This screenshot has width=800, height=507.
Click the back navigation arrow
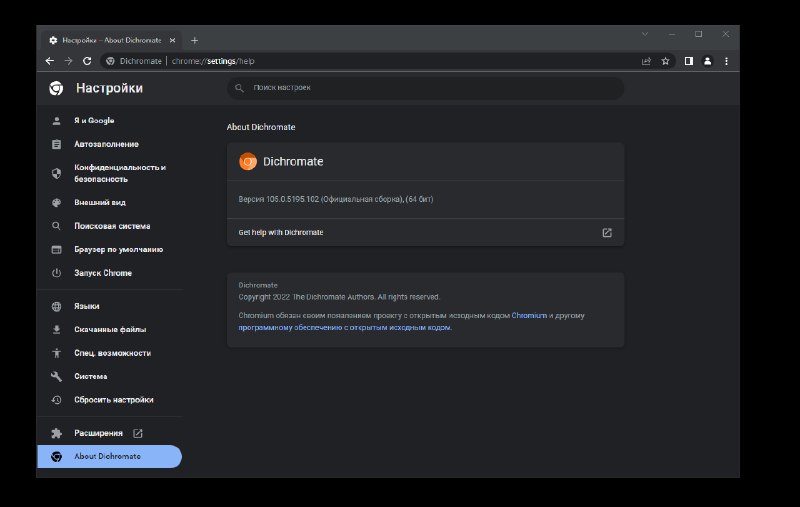(x=49, y=61)
